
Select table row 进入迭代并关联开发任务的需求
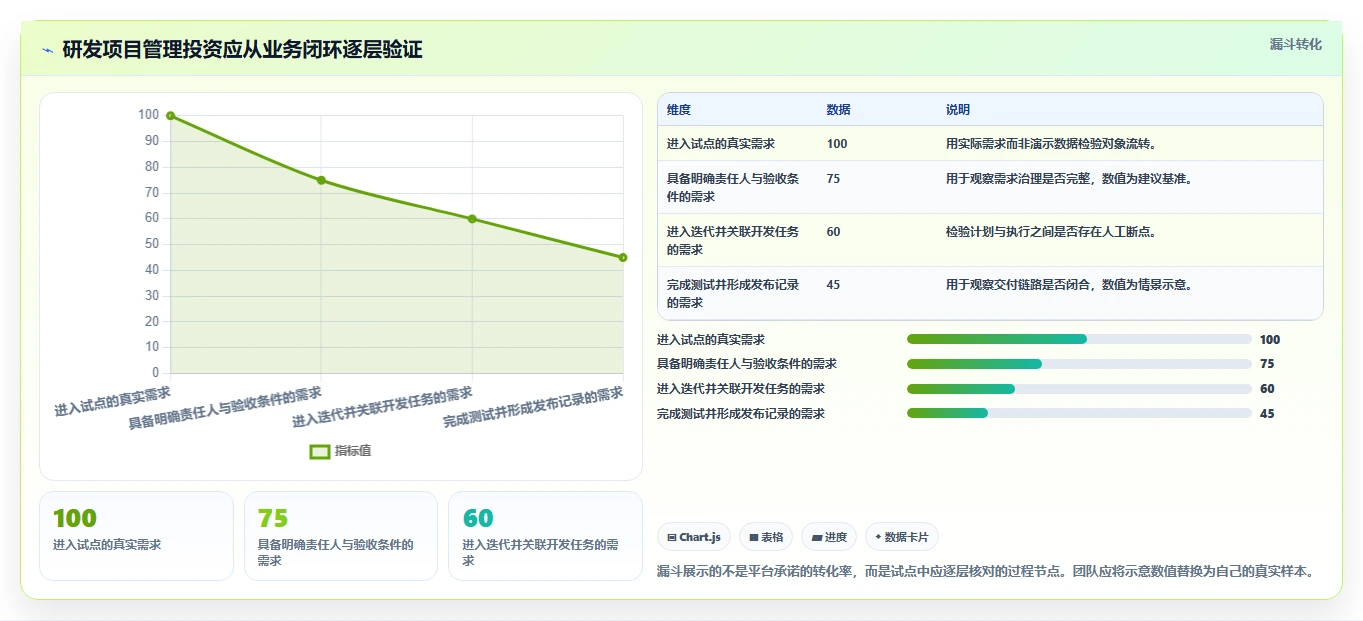pyautogui.click(x=990, y=241)
